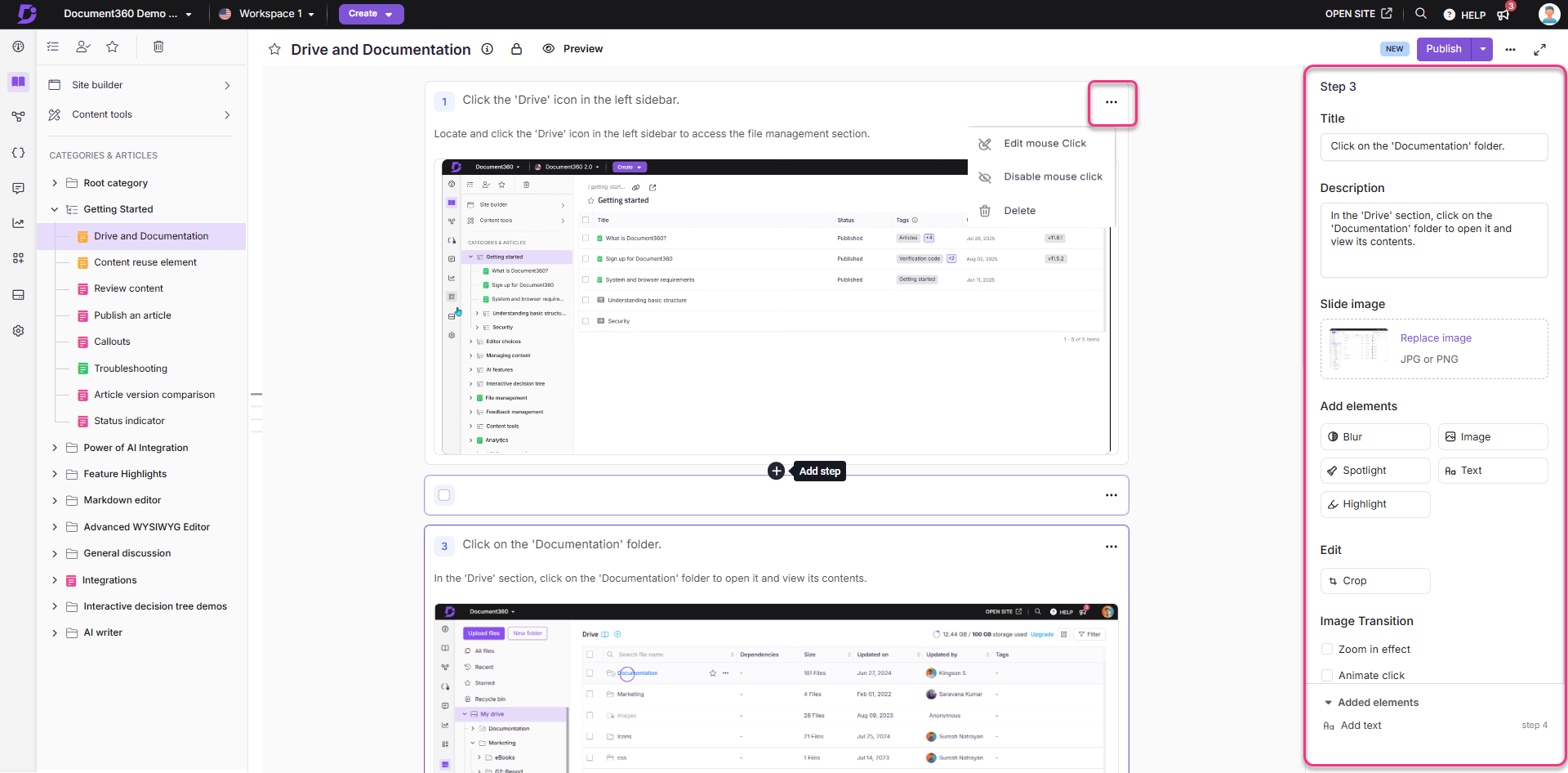1568x773 pixels.
Task: Open the recycle bin trash icon
Action: [x=158, y=47]
